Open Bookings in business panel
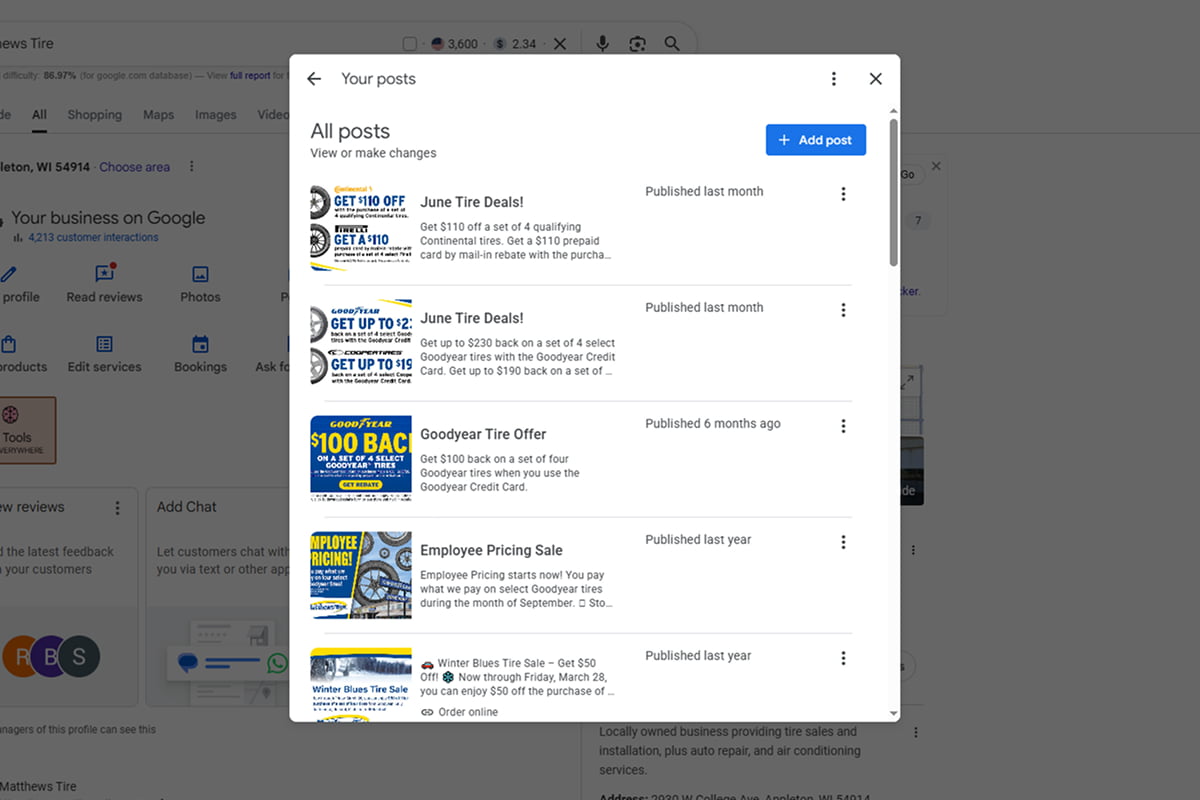 point(200,355)
